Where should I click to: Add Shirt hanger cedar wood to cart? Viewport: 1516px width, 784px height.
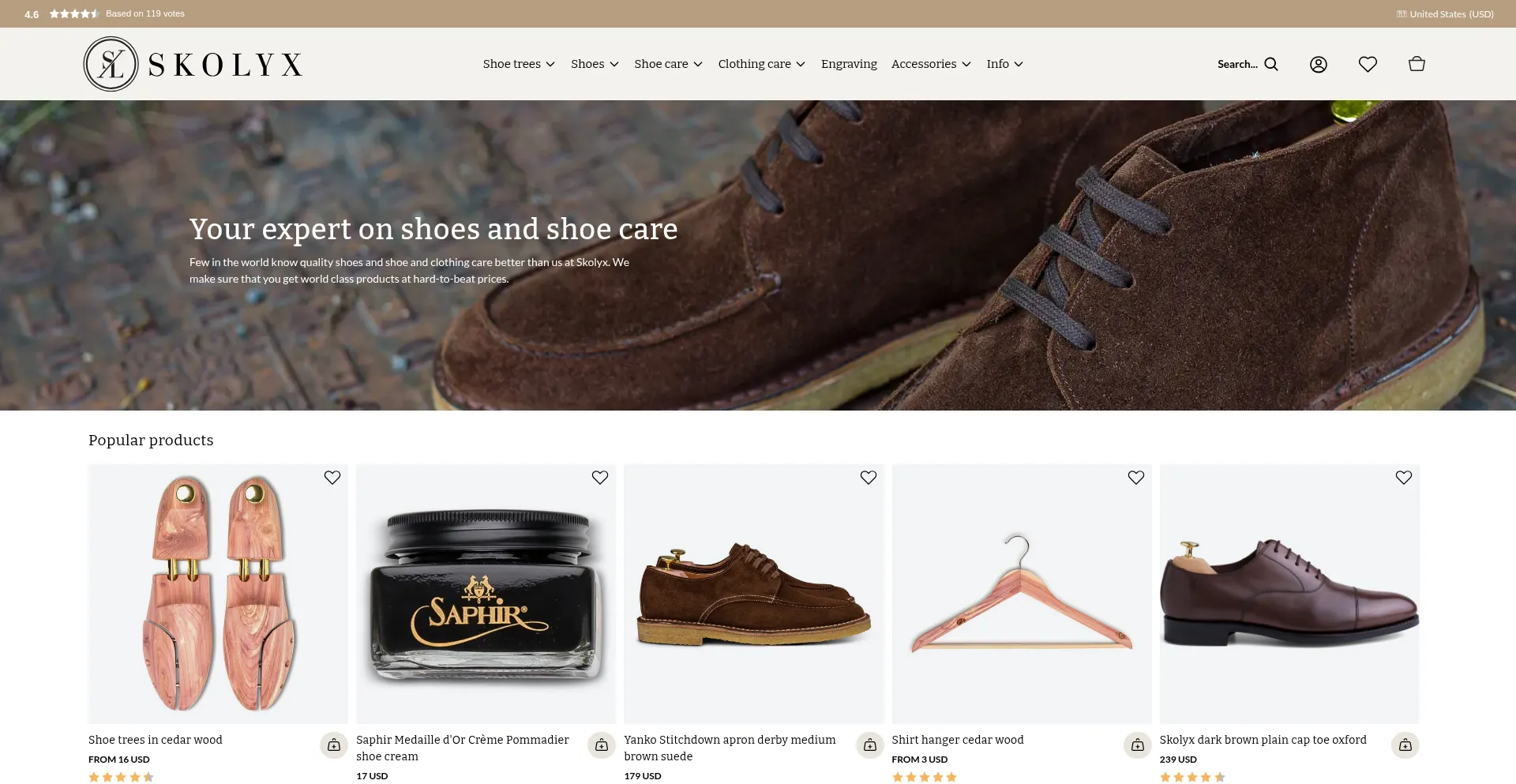1138,745
